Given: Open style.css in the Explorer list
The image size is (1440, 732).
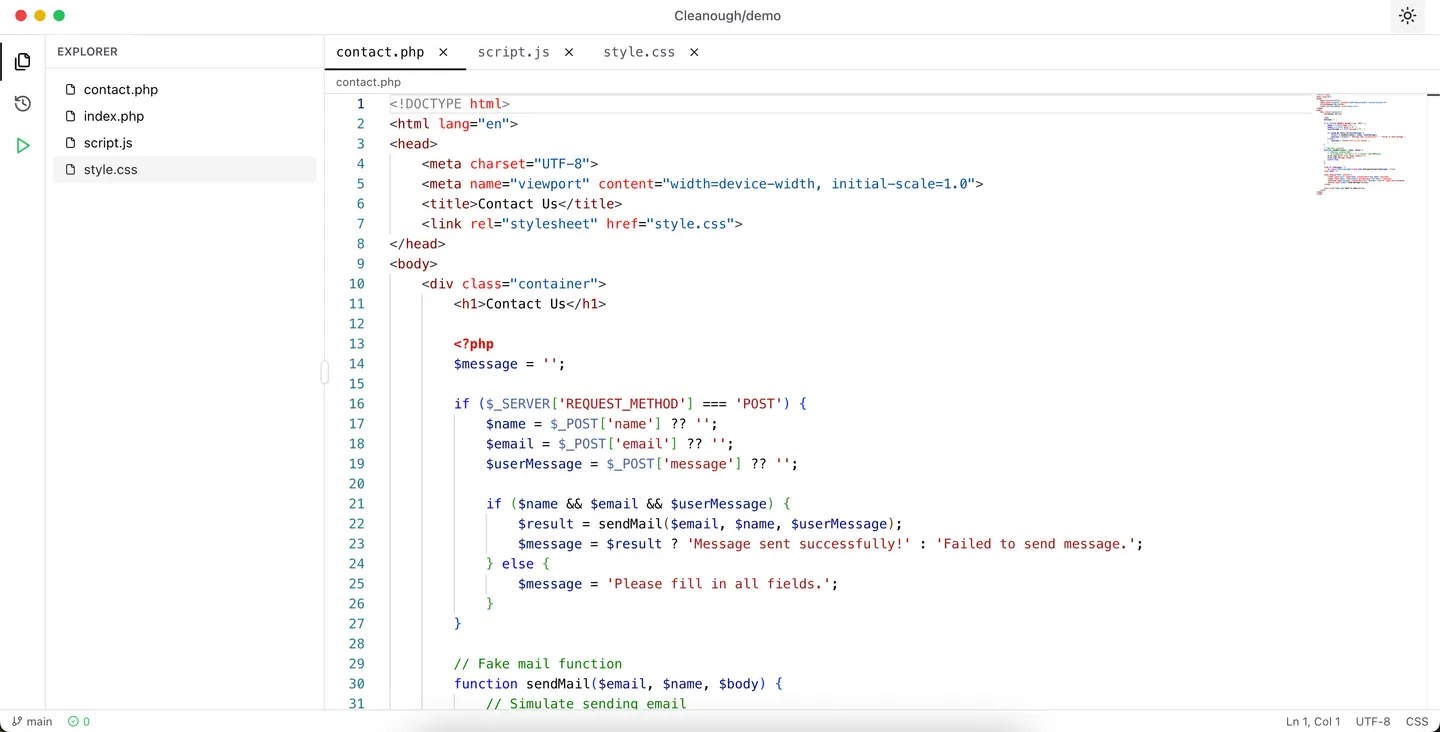Looking at the screenshot, I should pos(184,170).
